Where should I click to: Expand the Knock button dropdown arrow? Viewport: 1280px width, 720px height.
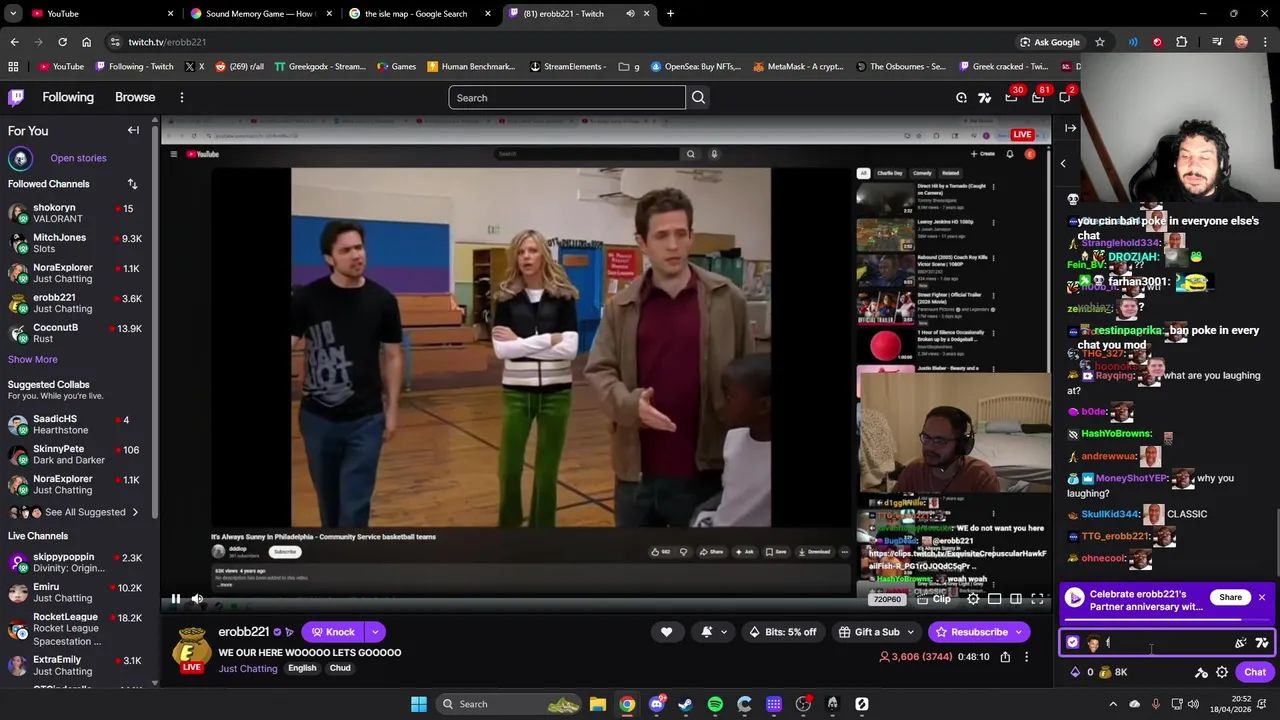click(x=375, y=632)
